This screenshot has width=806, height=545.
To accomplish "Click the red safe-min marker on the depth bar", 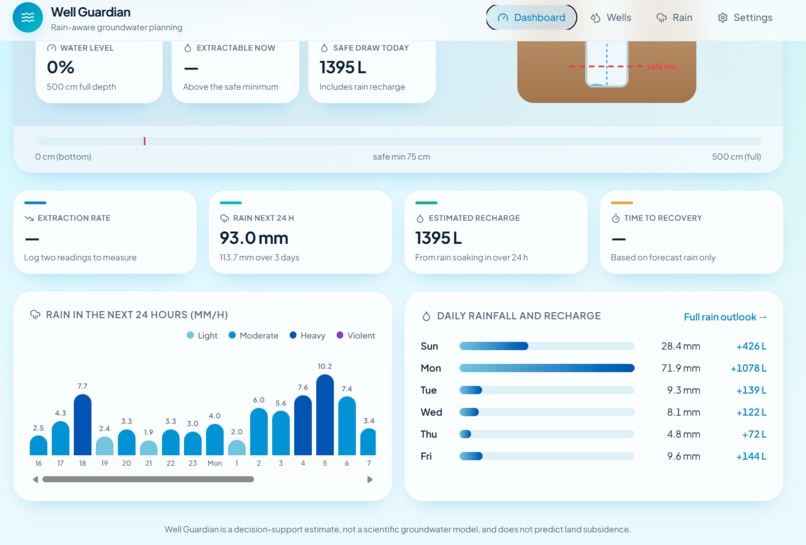I will [144, 141].
